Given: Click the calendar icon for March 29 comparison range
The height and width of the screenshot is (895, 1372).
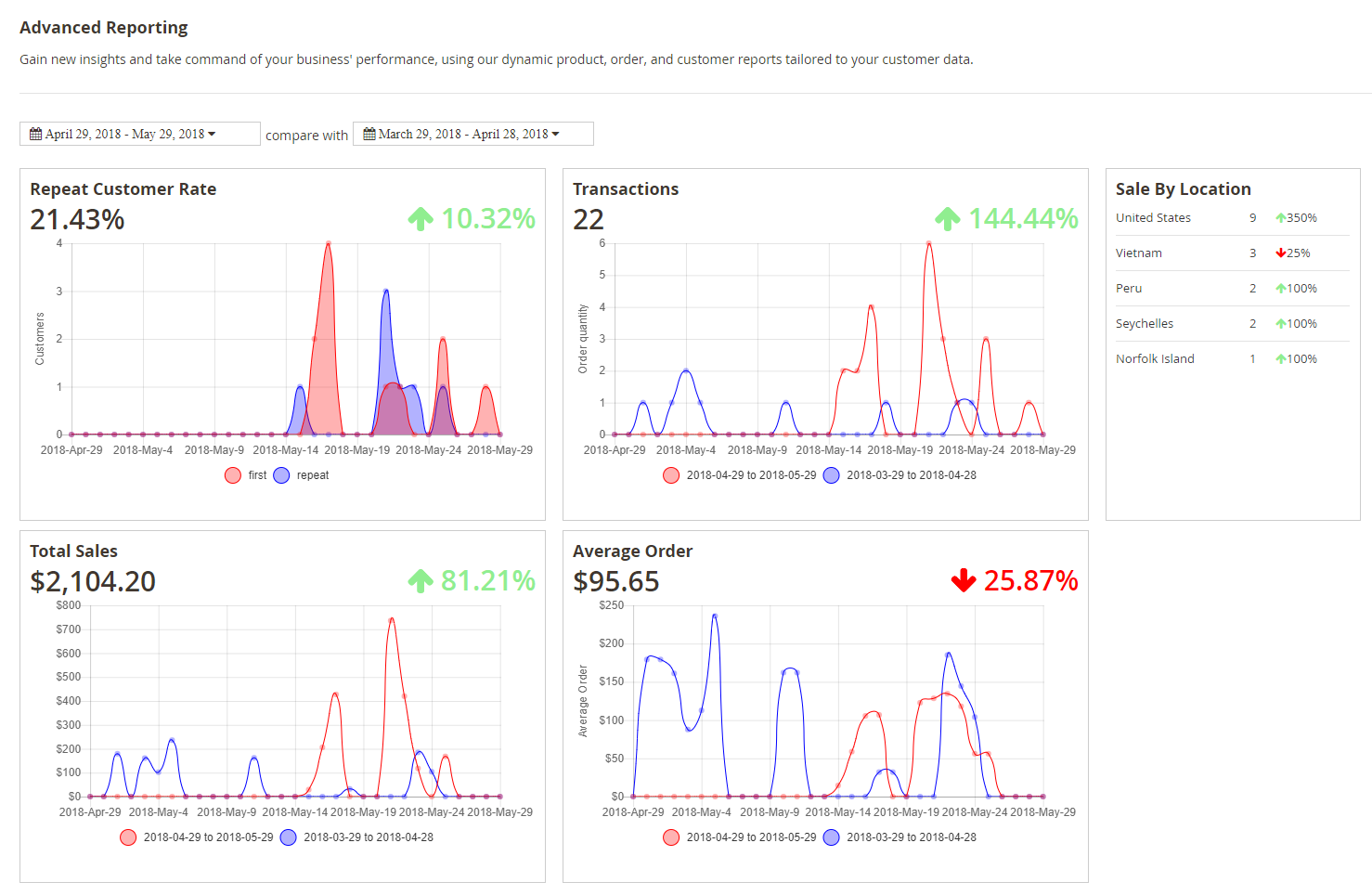Looking at the screenshot, I should pos(369,135).
